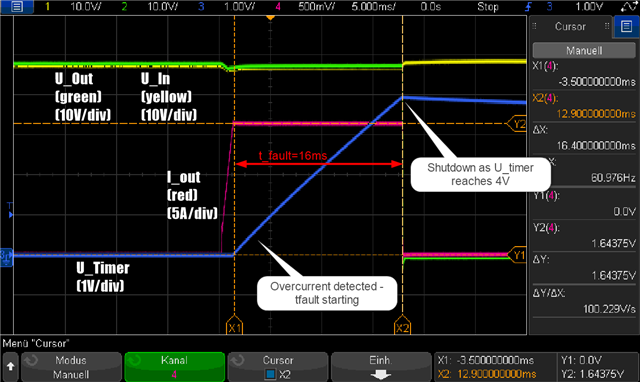
Task: Click the Manuell button in Cursor panel
Action: pyautogui.click(x=584, y=51)
